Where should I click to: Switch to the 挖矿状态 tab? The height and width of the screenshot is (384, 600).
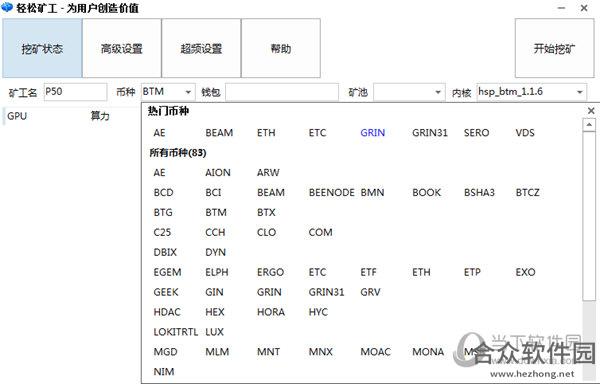tap(42, 49)
